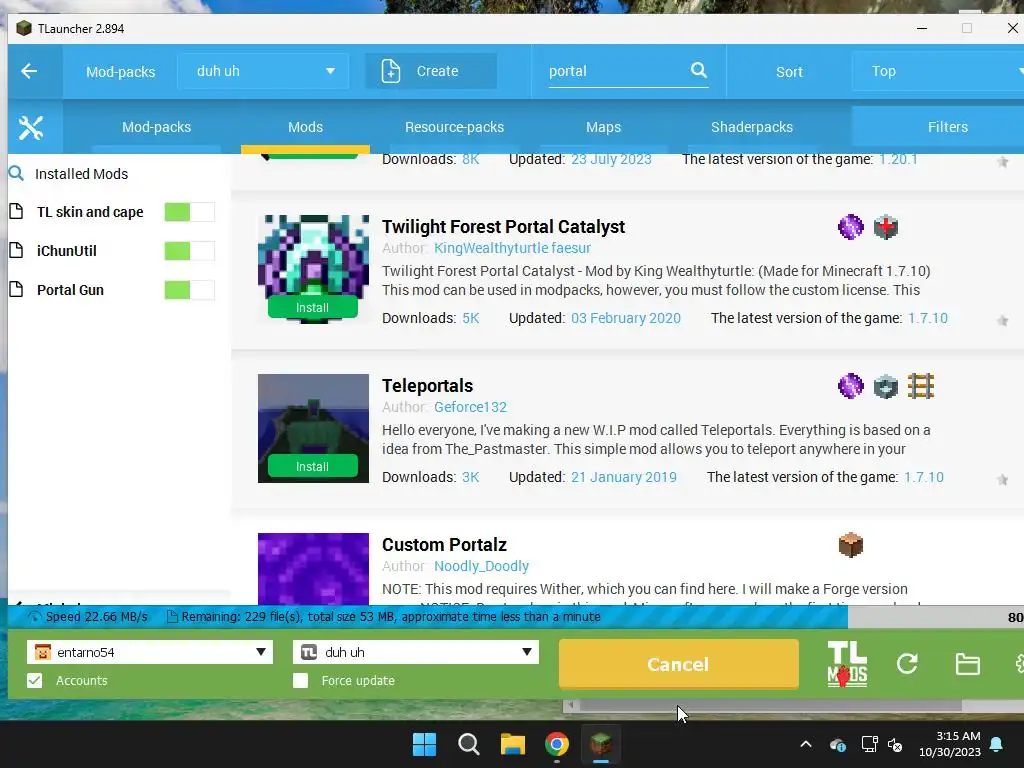Click the TLauncher Minecraft icon in taskbar

coord(601,744)
